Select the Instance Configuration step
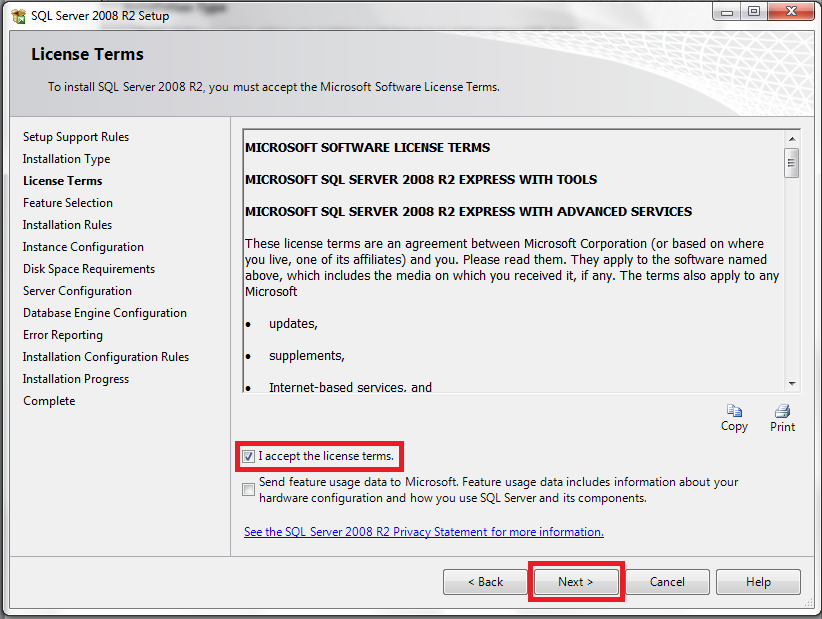 [83, 247]
